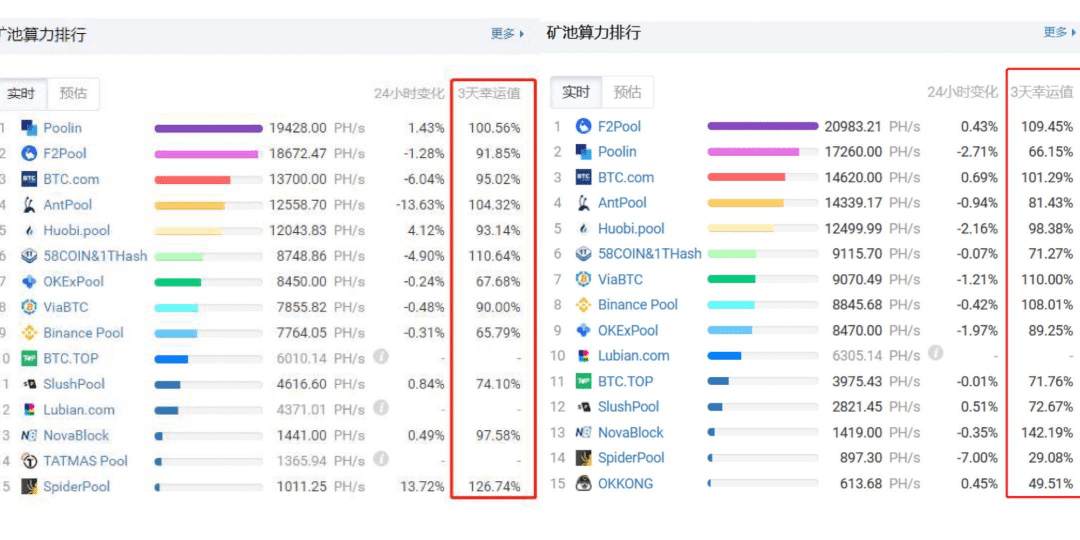Open the SpiderPool link in left panel
This screenshot has height=540, width=1080.
76,486
